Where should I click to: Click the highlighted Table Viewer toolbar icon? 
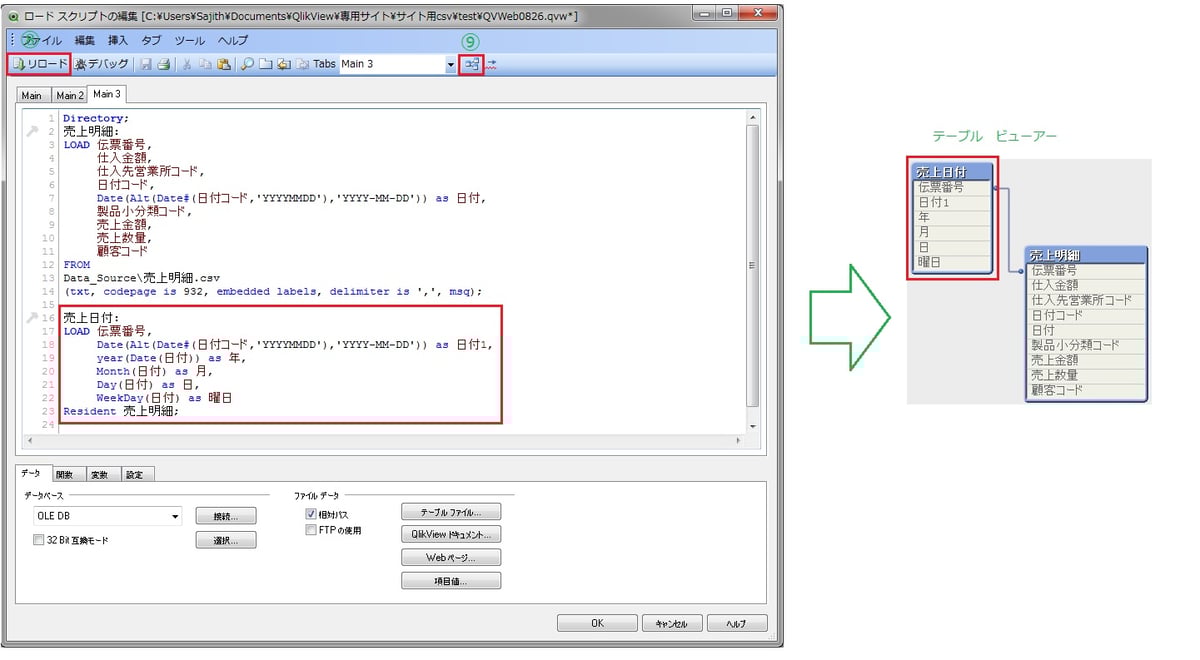click(x=471, y=63)
